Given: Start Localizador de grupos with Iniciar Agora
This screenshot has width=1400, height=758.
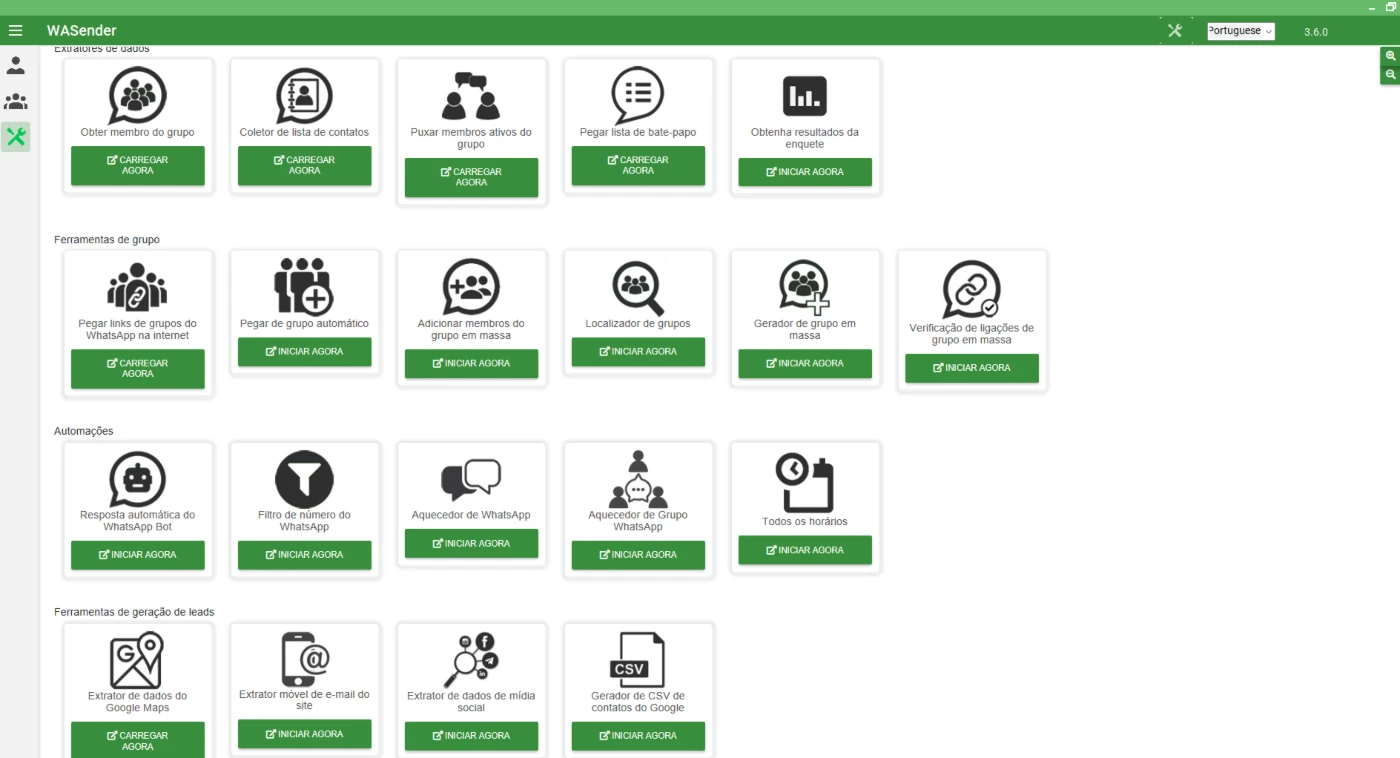Looking at the screenshot, I should (x=638, y=352).
